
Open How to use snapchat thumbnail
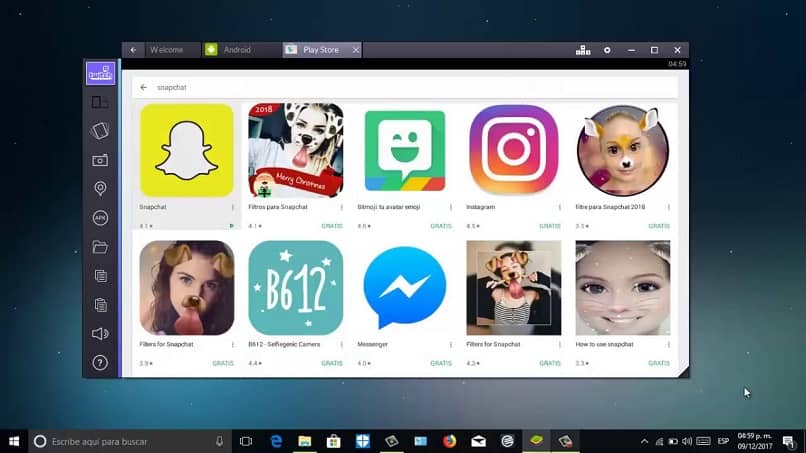coord(622,288)
